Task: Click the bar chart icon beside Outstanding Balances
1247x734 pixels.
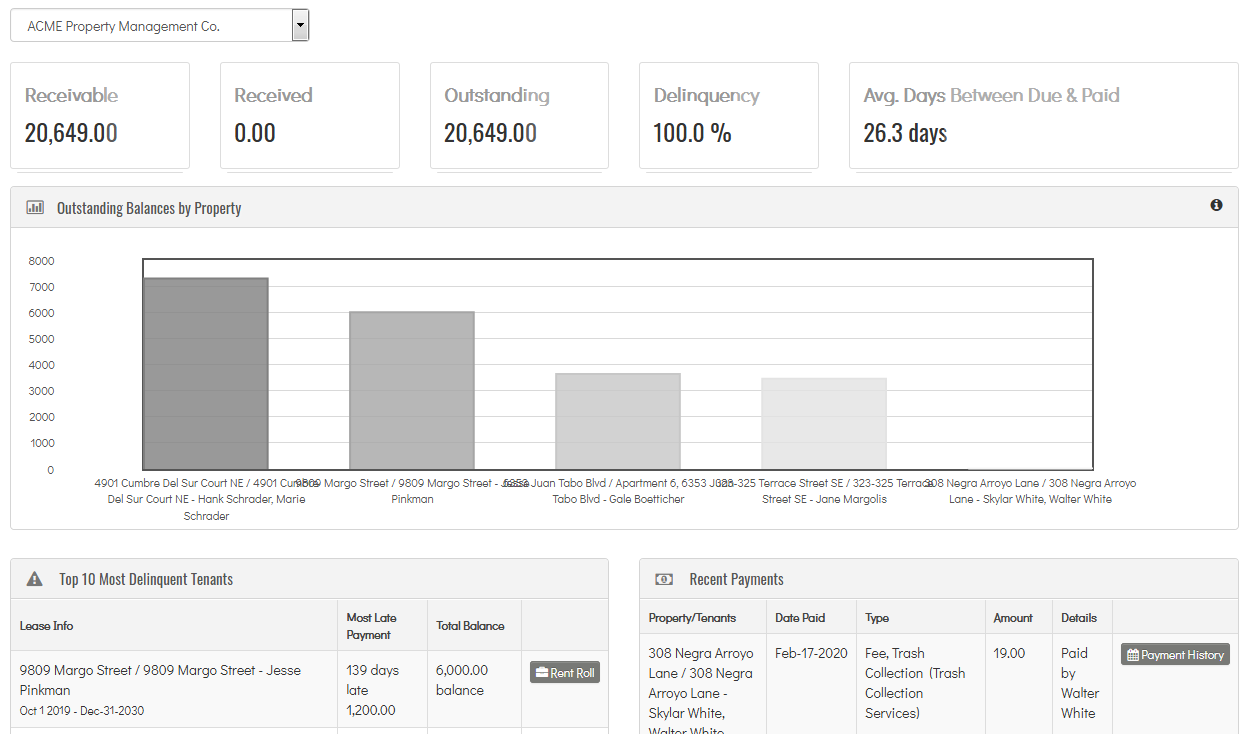Action: coord(35,208)
